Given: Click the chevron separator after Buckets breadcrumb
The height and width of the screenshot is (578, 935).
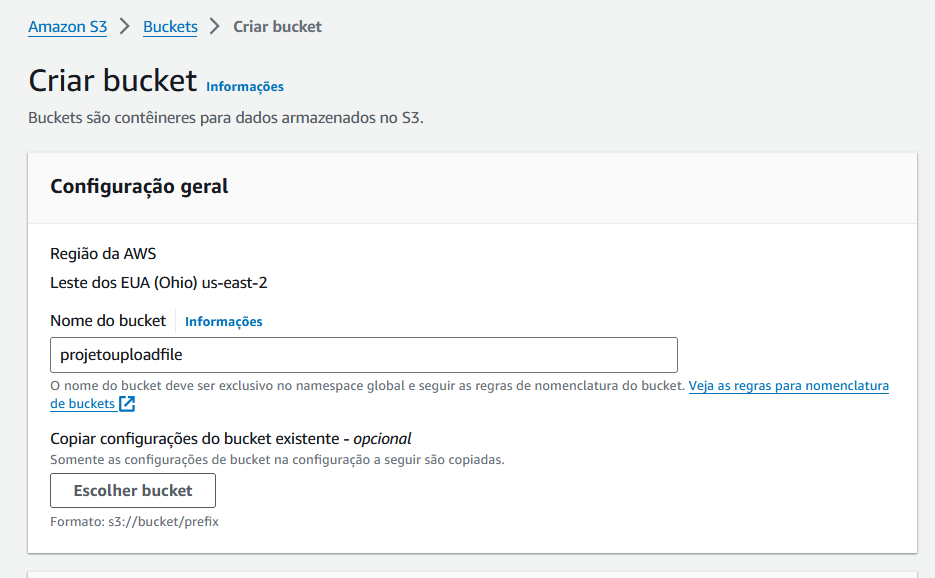Looking at the screenshot, I should [x=215, y=26].
